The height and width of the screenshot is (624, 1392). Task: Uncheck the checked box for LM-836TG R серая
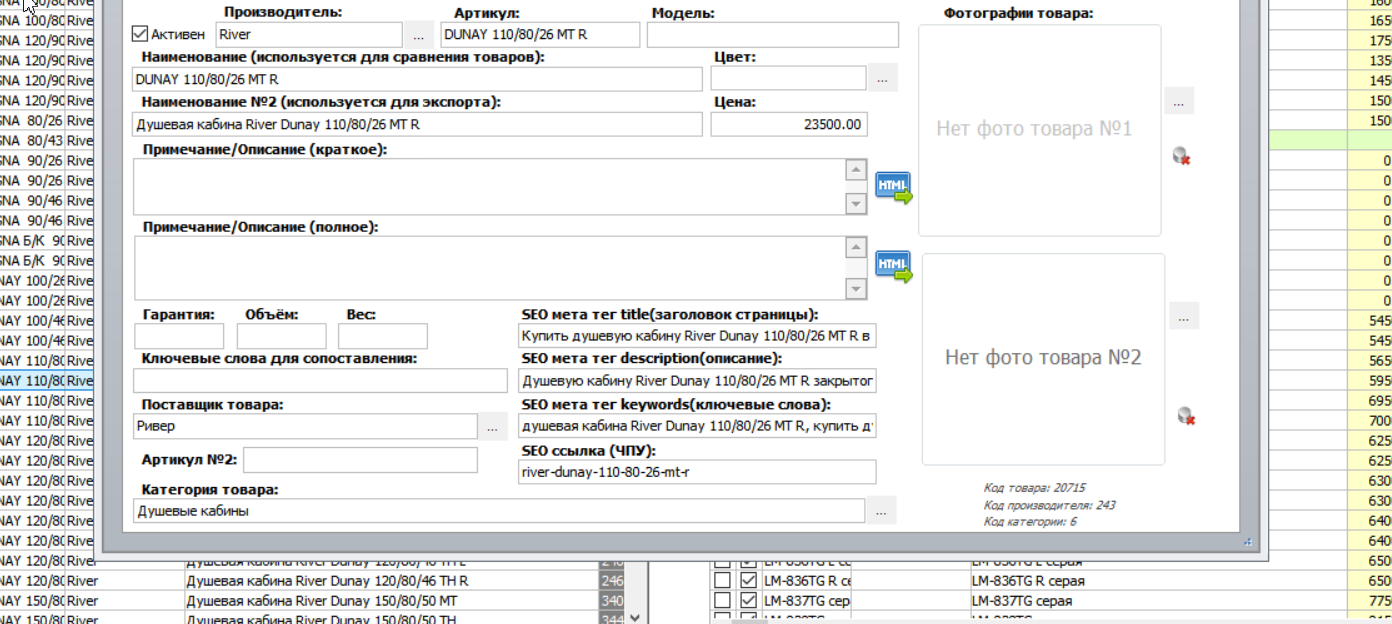pyautogui.click(x=748, y=581)
